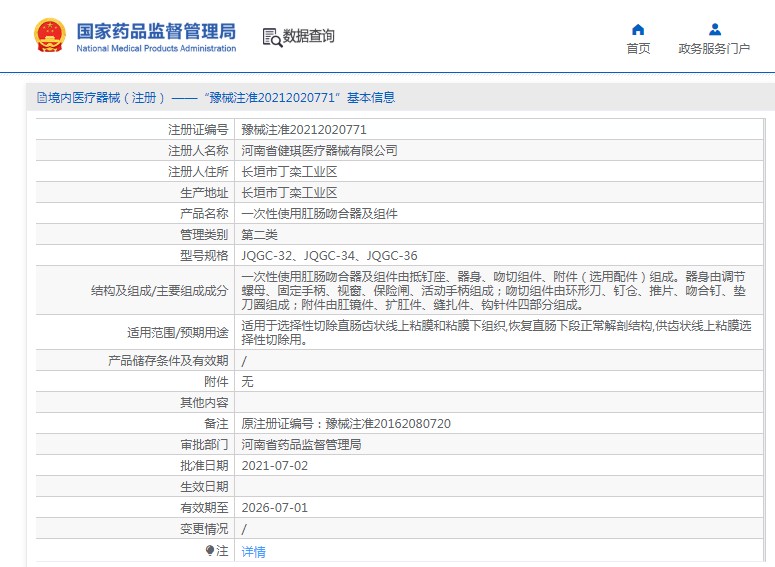Click the 结构及组成 description text

pyautogui.click(x=493, y=290)
